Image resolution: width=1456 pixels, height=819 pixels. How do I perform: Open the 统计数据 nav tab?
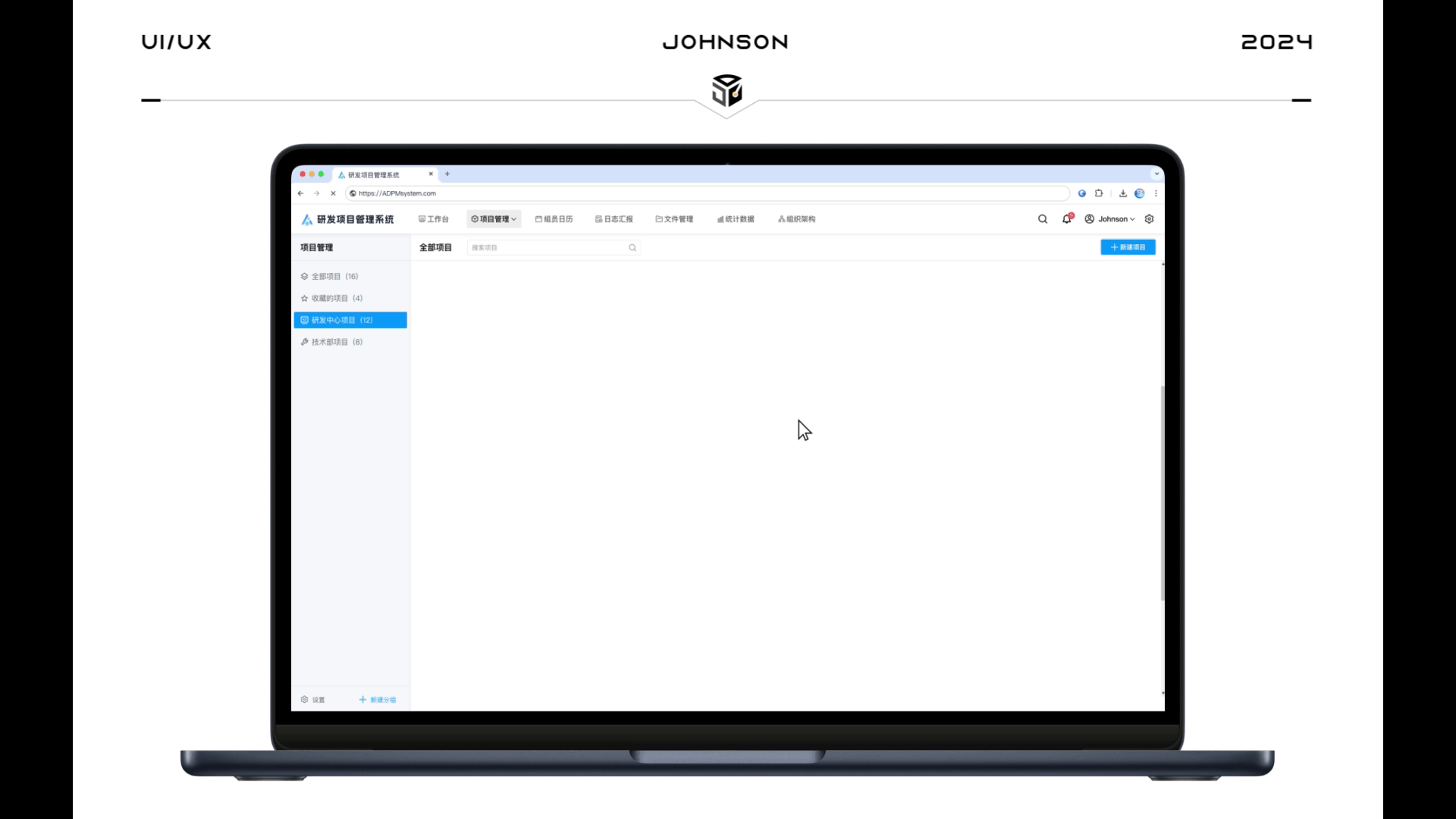coord(736,219)
